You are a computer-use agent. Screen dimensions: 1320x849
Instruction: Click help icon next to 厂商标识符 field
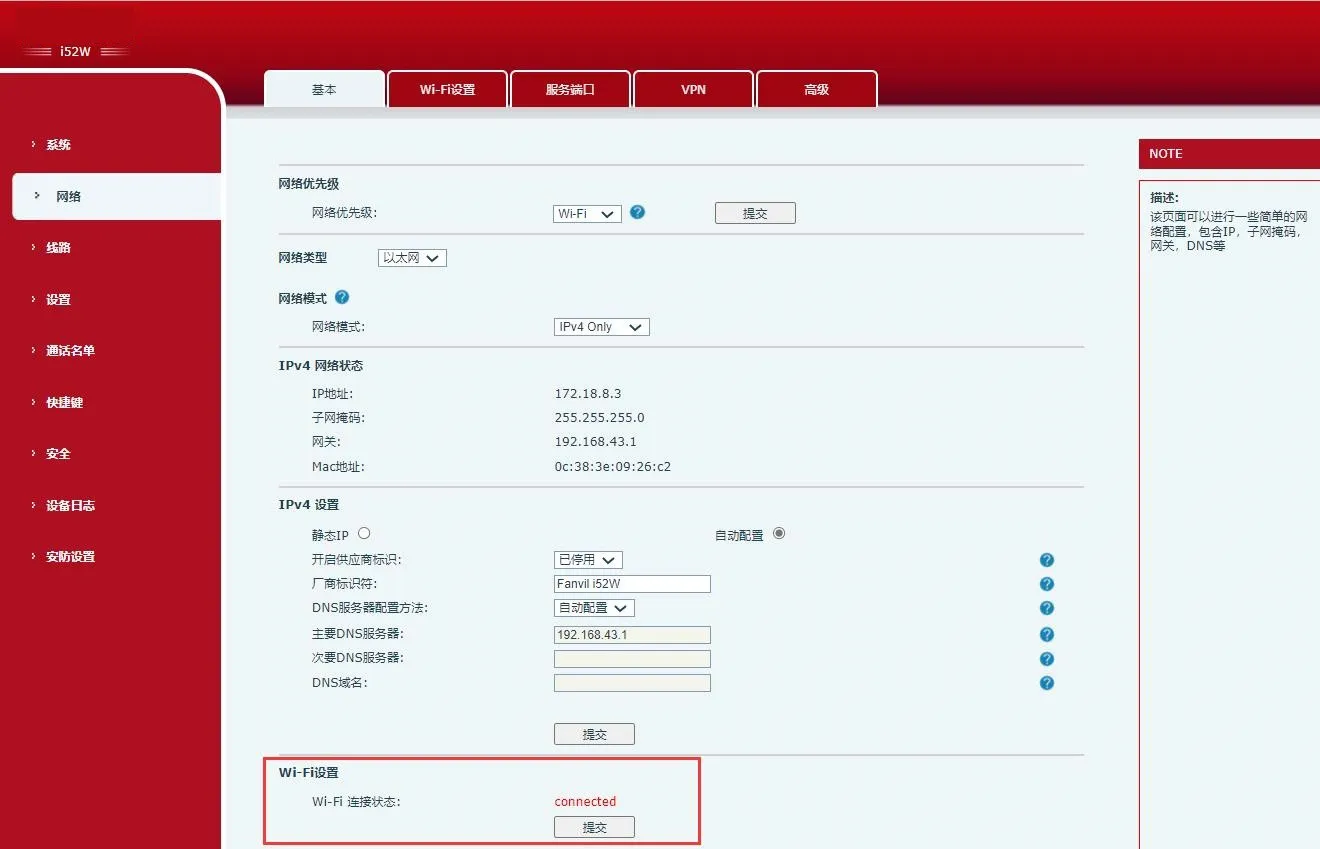1046,583
